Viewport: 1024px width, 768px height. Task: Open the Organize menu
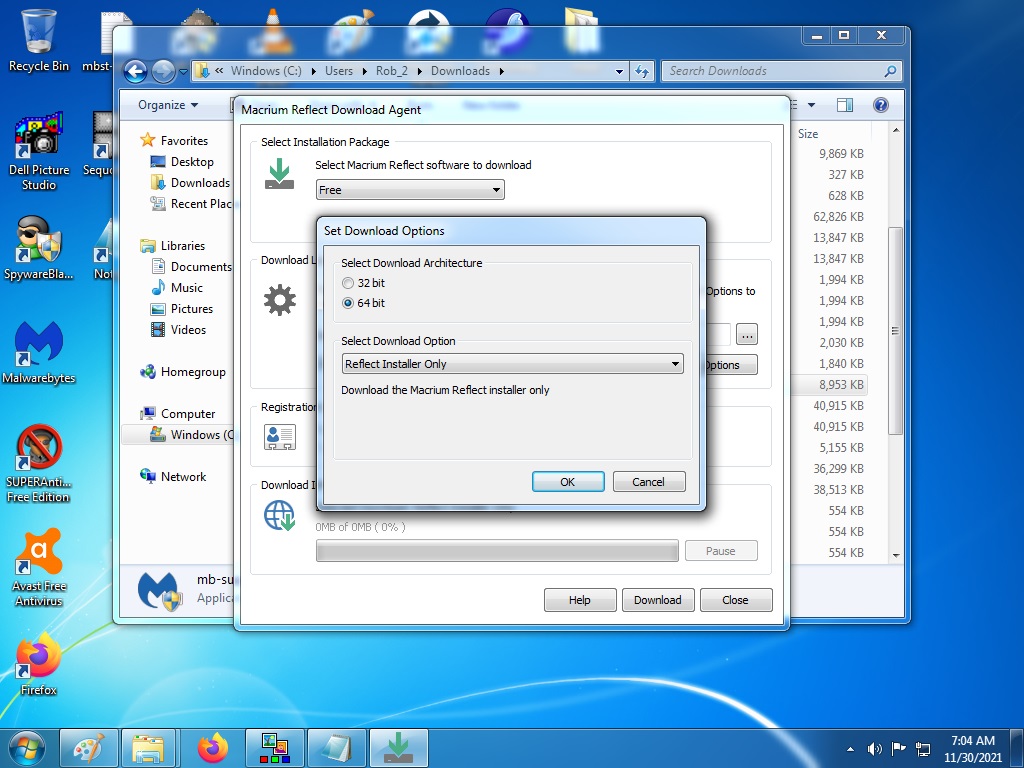click(168, 105)
